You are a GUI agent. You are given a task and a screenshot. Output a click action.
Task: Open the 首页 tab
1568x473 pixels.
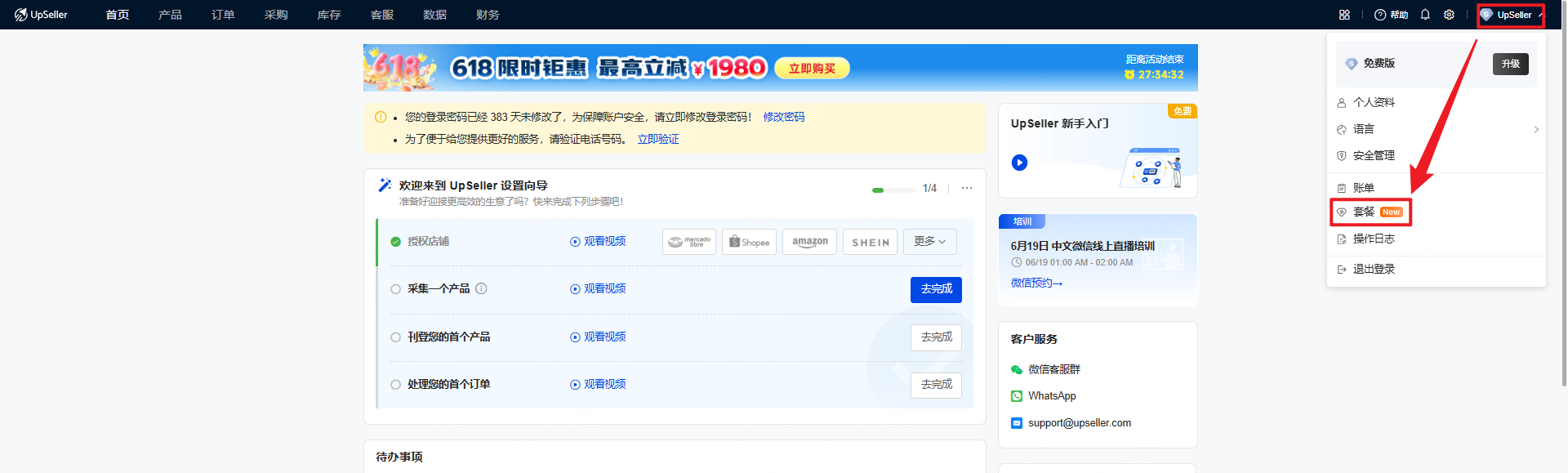tap(118, 15)
